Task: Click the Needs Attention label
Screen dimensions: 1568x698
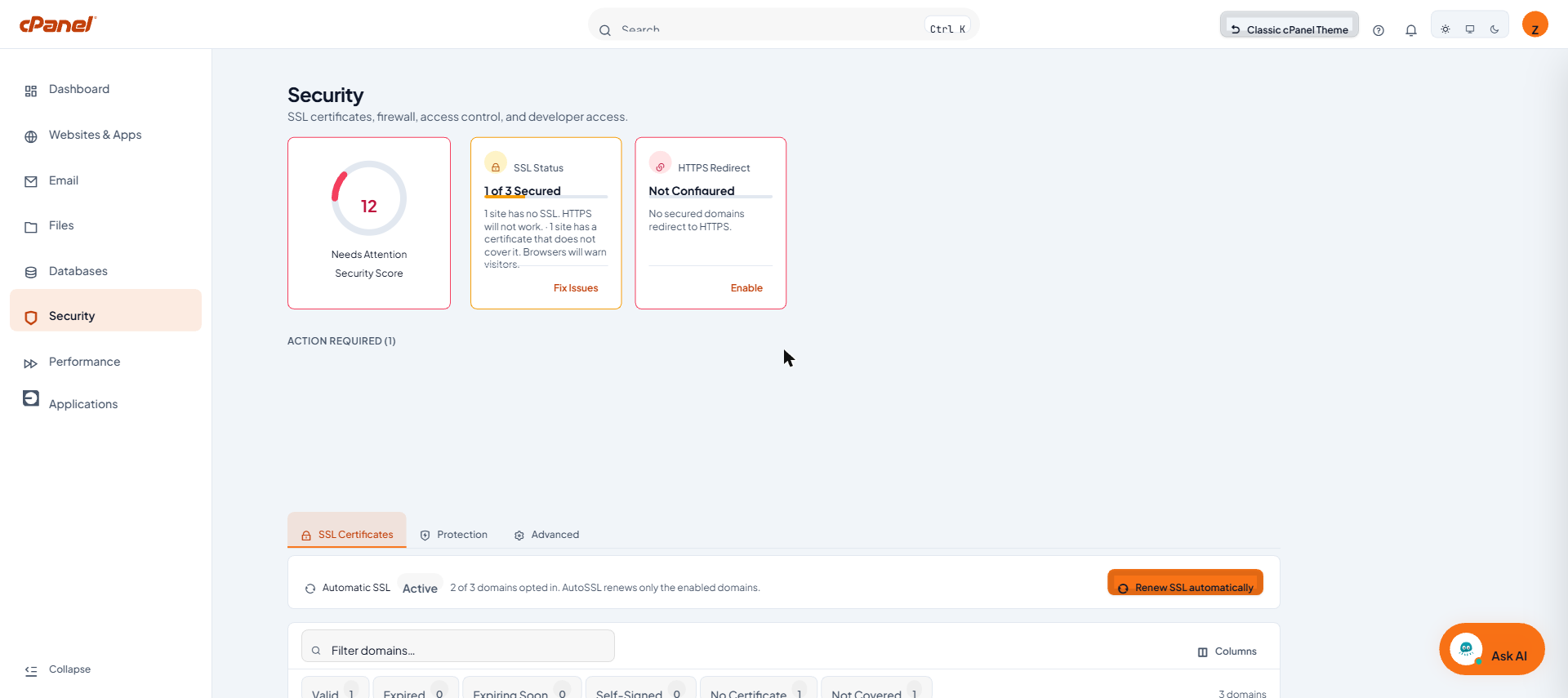Action: coord(369,255)
